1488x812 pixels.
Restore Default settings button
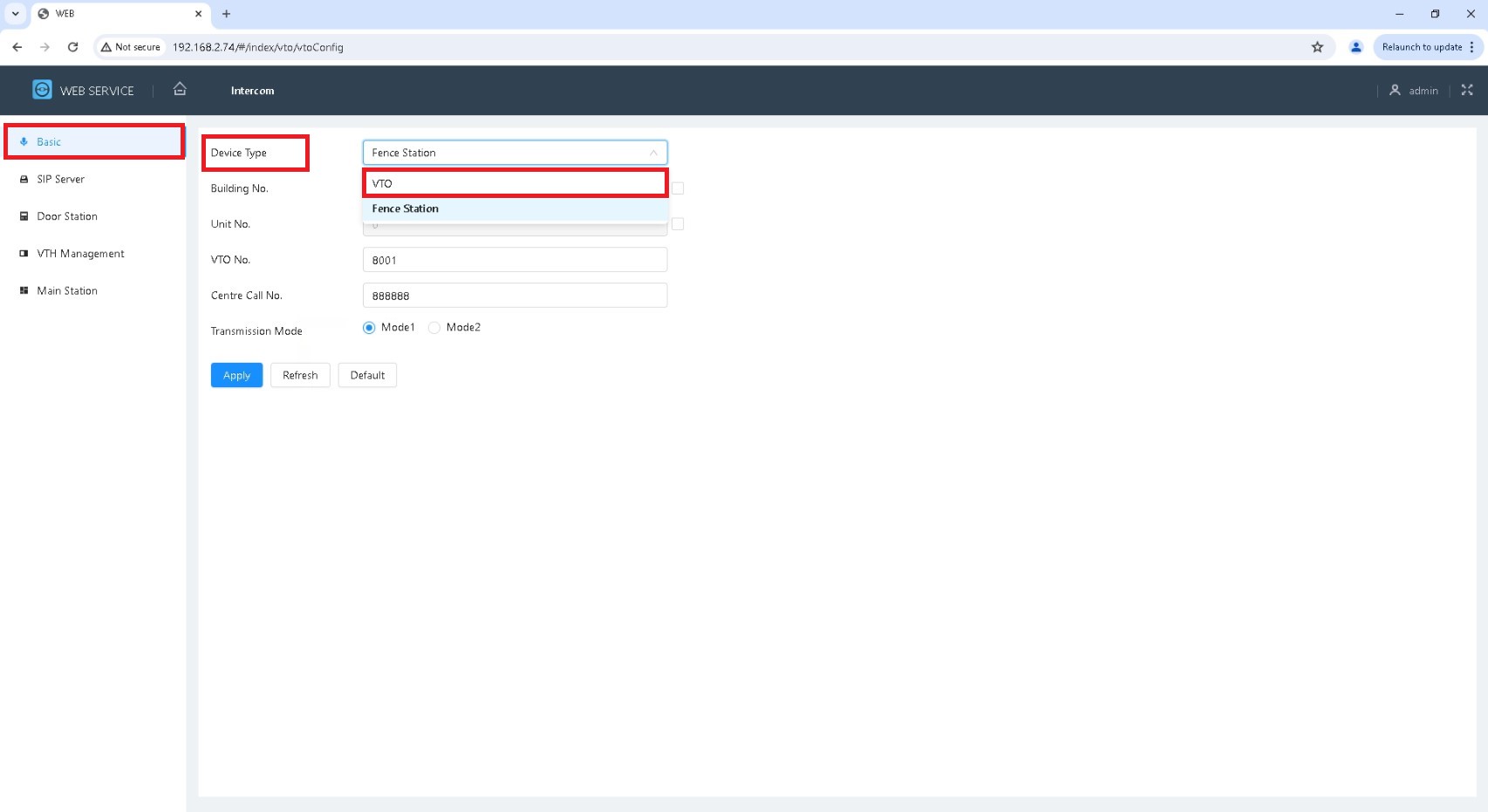[367, 375]
